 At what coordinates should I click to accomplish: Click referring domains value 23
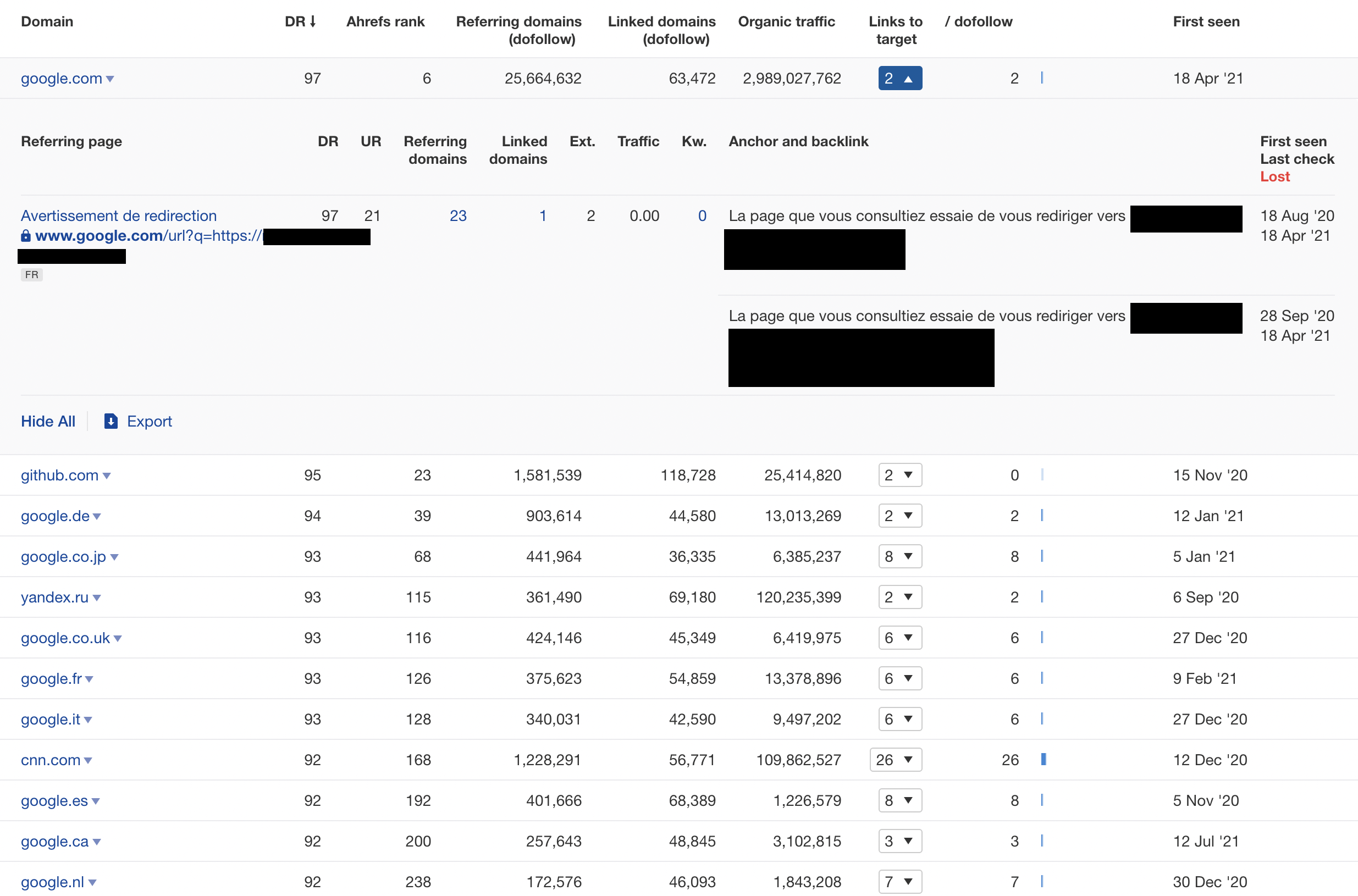click(x=458, y=215)
